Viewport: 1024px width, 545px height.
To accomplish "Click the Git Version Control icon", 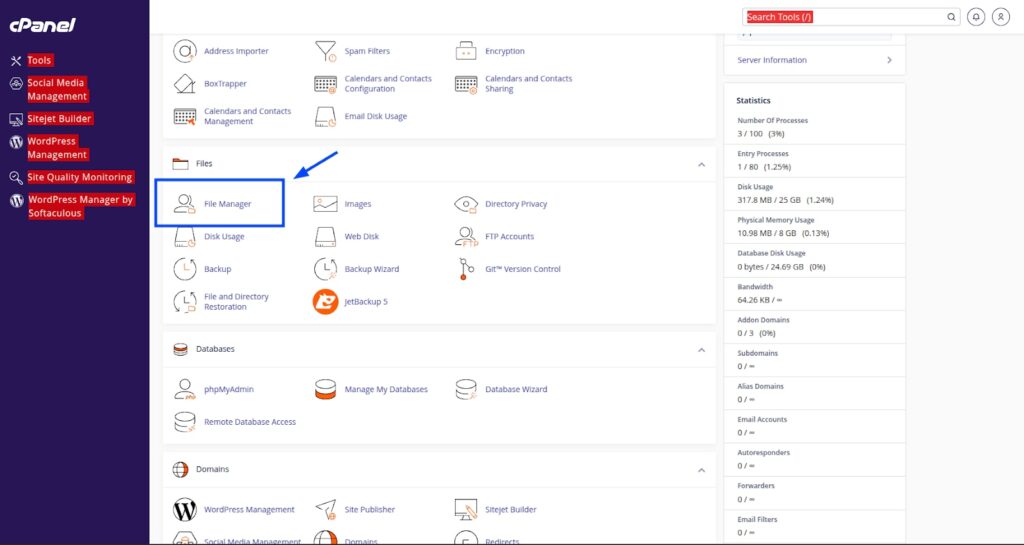I will tap(466, 269).
